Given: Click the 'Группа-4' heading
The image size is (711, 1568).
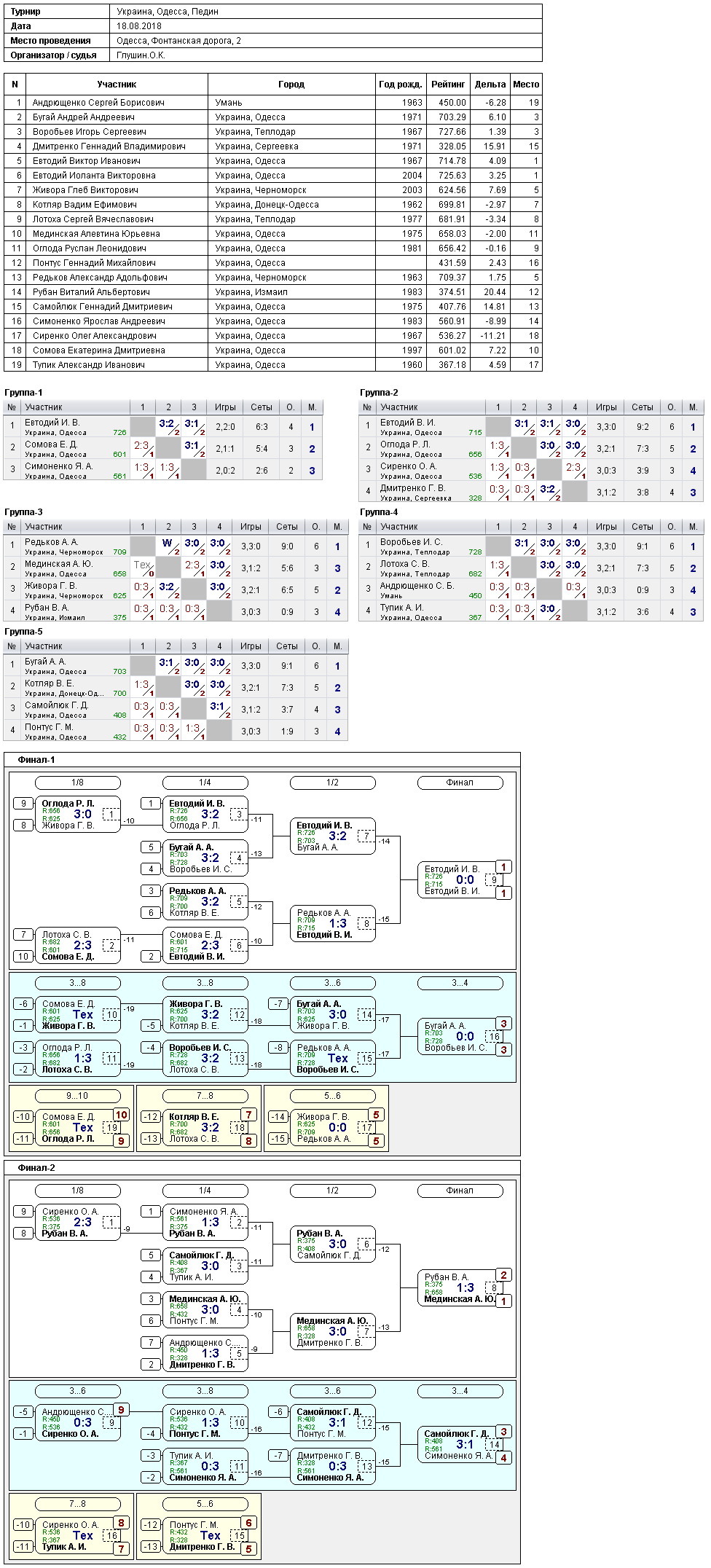Looking at the screenshot, I should [x=379, y=512].
